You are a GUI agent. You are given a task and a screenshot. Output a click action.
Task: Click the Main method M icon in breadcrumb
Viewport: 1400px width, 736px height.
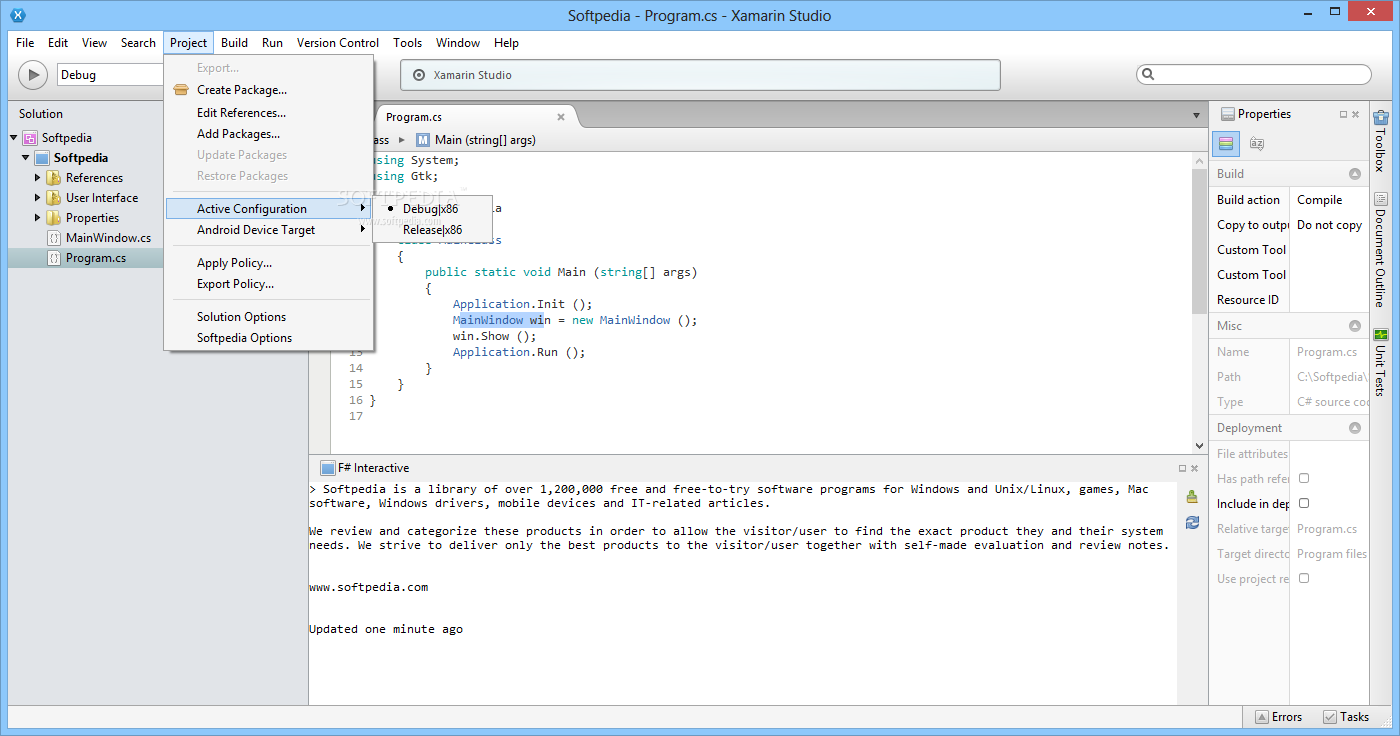(423, 140)
